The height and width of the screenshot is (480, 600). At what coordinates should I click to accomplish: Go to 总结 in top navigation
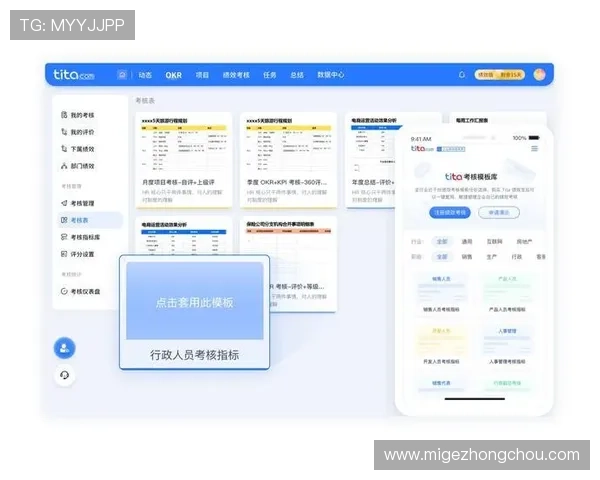pyautogui.click(x=297, y=75)
